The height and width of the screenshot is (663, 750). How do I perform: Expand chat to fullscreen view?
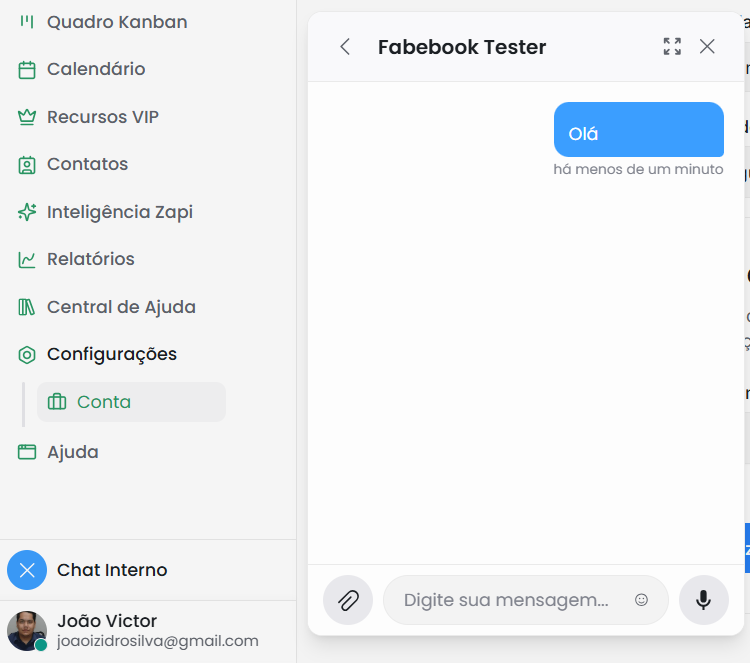pos(672,46)
